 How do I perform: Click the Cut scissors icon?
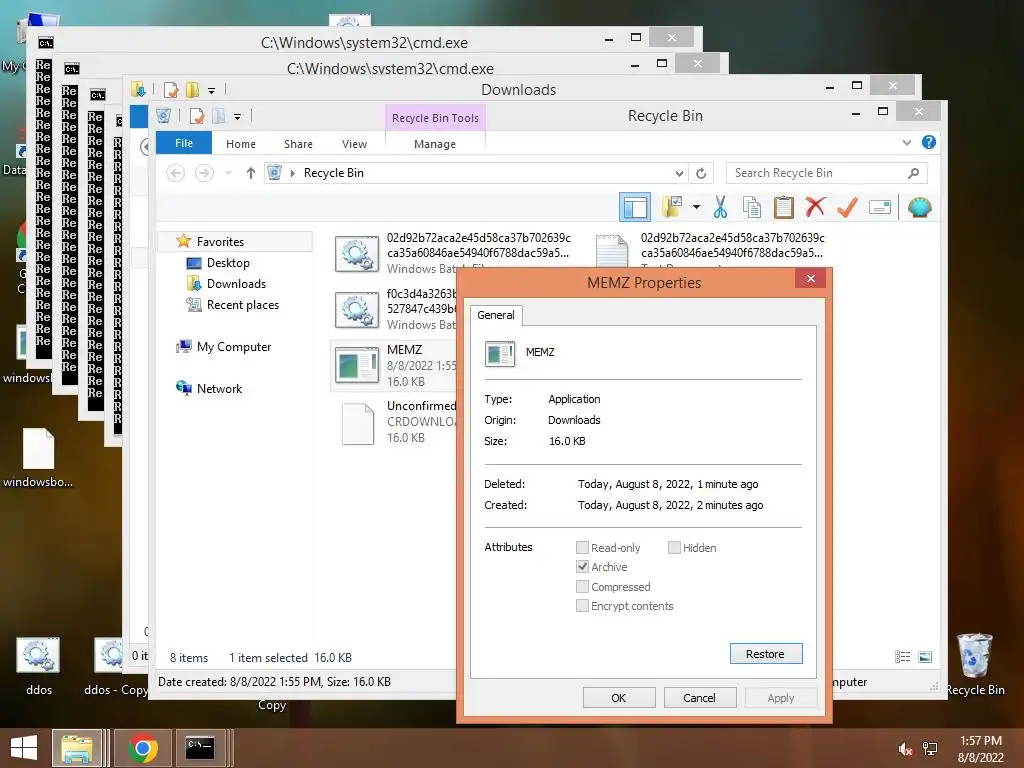point(720,208)
